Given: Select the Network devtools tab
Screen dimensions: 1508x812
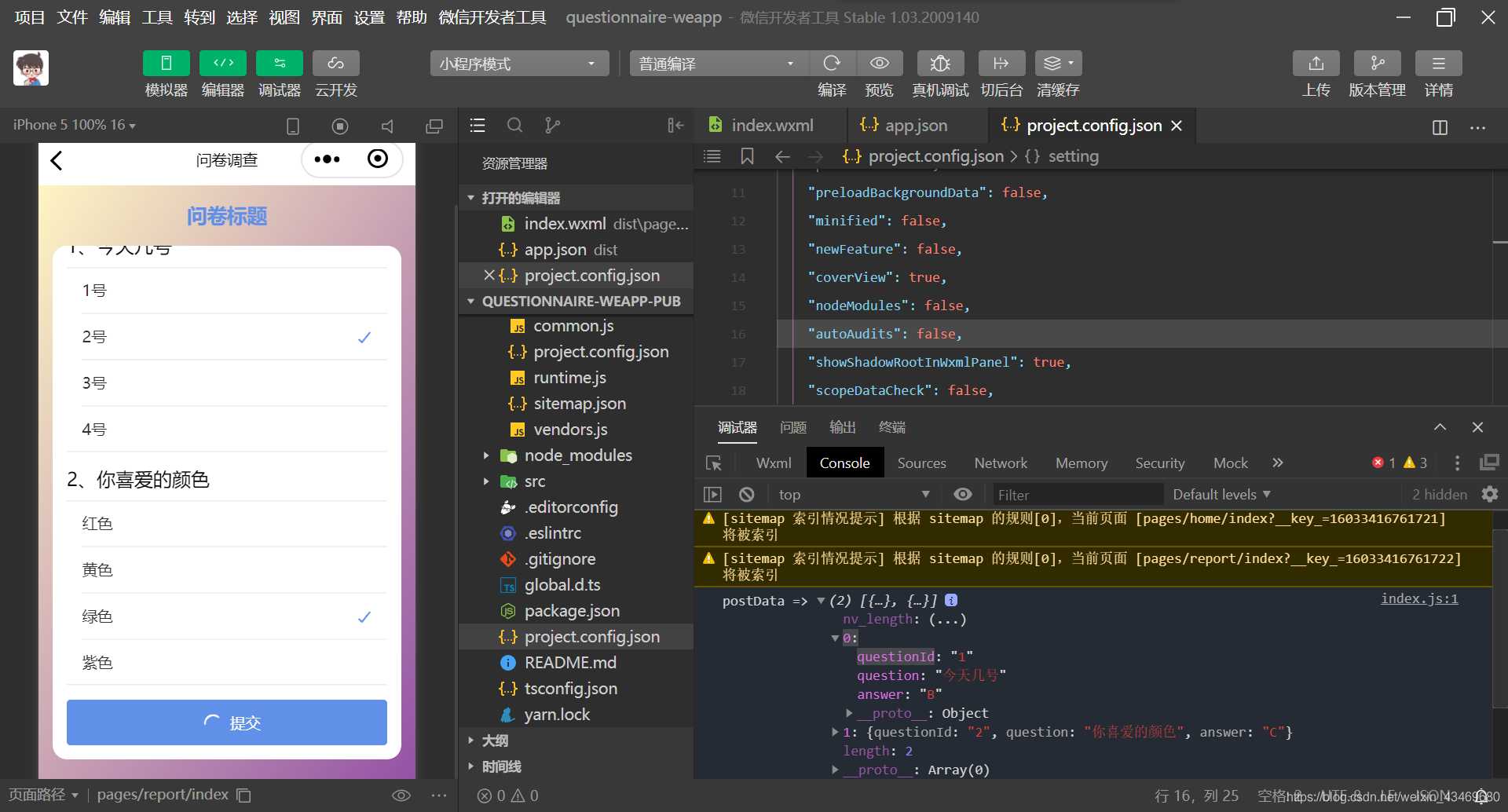Looking at the screenshot, I should 1001,463.
